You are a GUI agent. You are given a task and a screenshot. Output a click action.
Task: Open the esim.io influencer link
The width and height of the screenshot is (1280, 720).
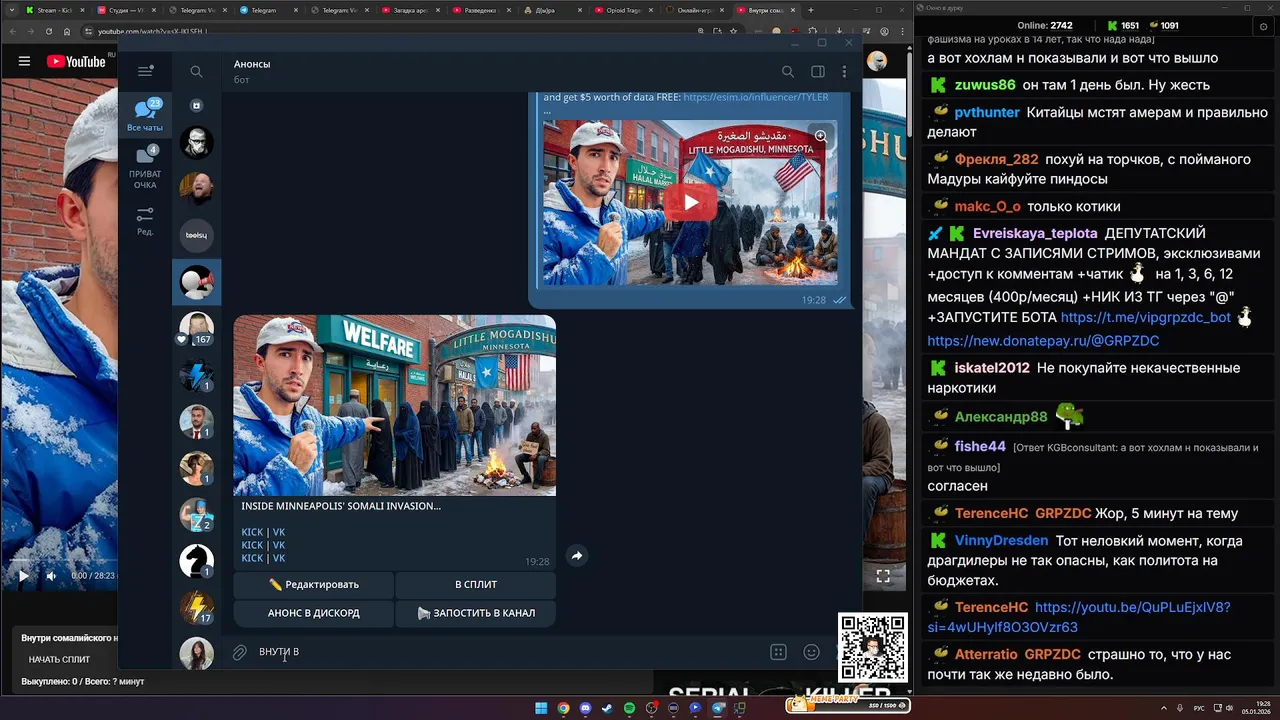(756, 97)
